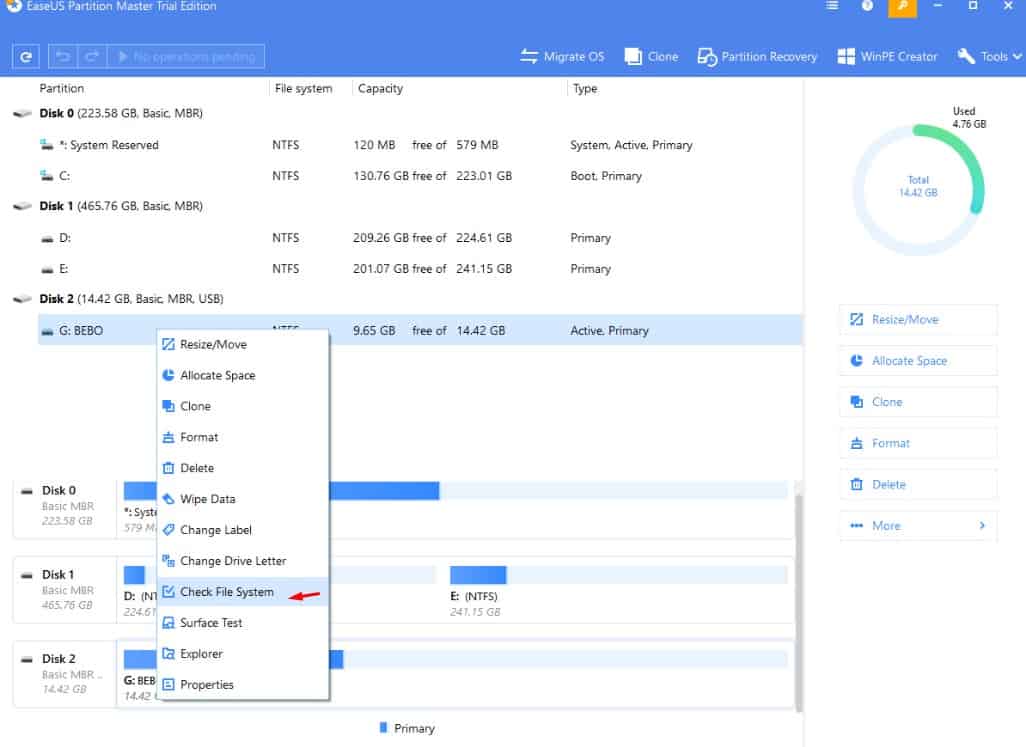
Task: Click the help question mark icon
Action: point(867,6)
